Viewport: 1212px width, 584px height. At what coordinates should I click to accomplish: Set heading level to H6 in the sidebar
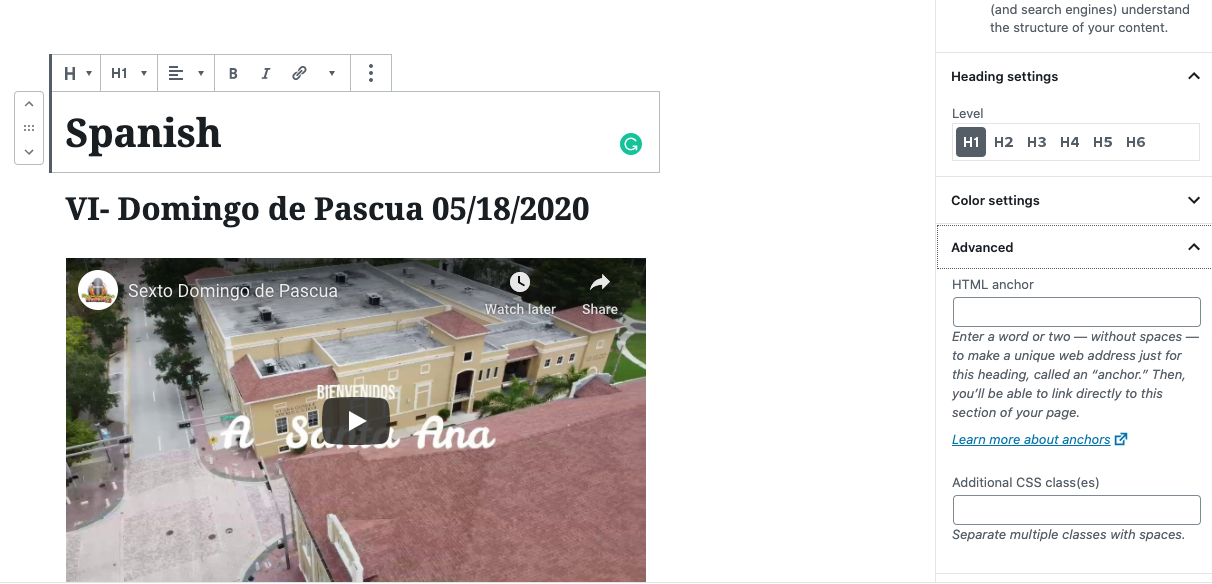1136,142
